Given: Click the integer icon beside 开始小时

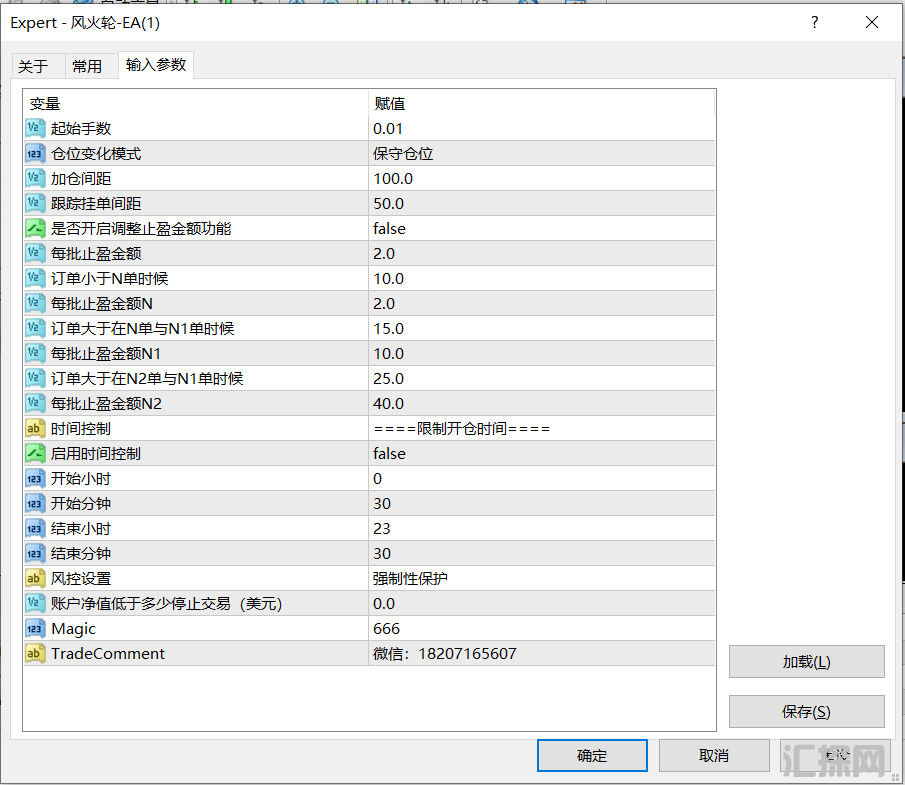Looking at the screenshot, I should [35, 479].
